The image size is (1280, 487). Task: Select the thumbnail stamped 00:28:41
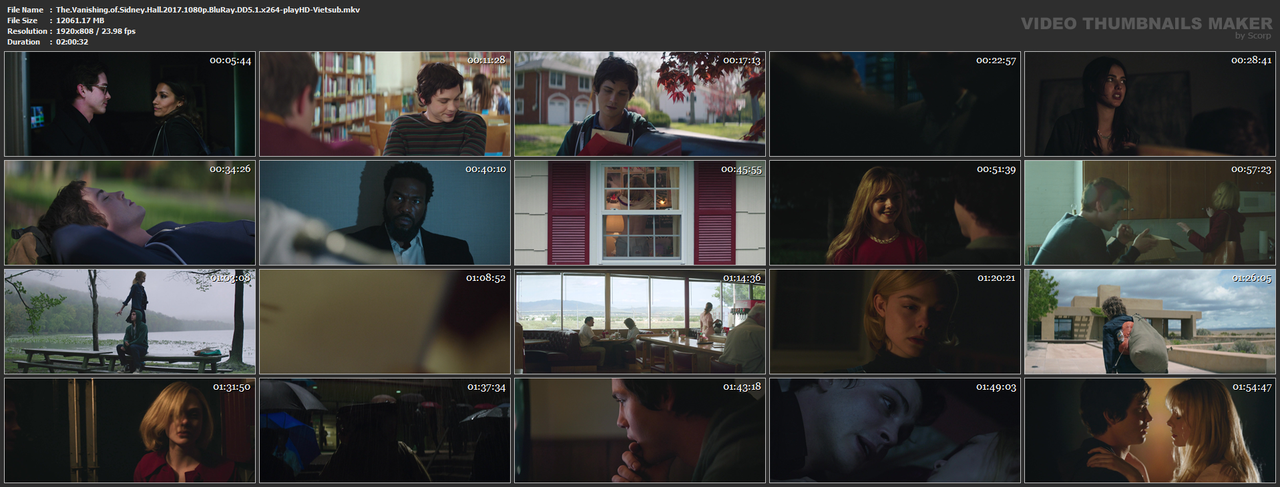(x=1150, y=103)
